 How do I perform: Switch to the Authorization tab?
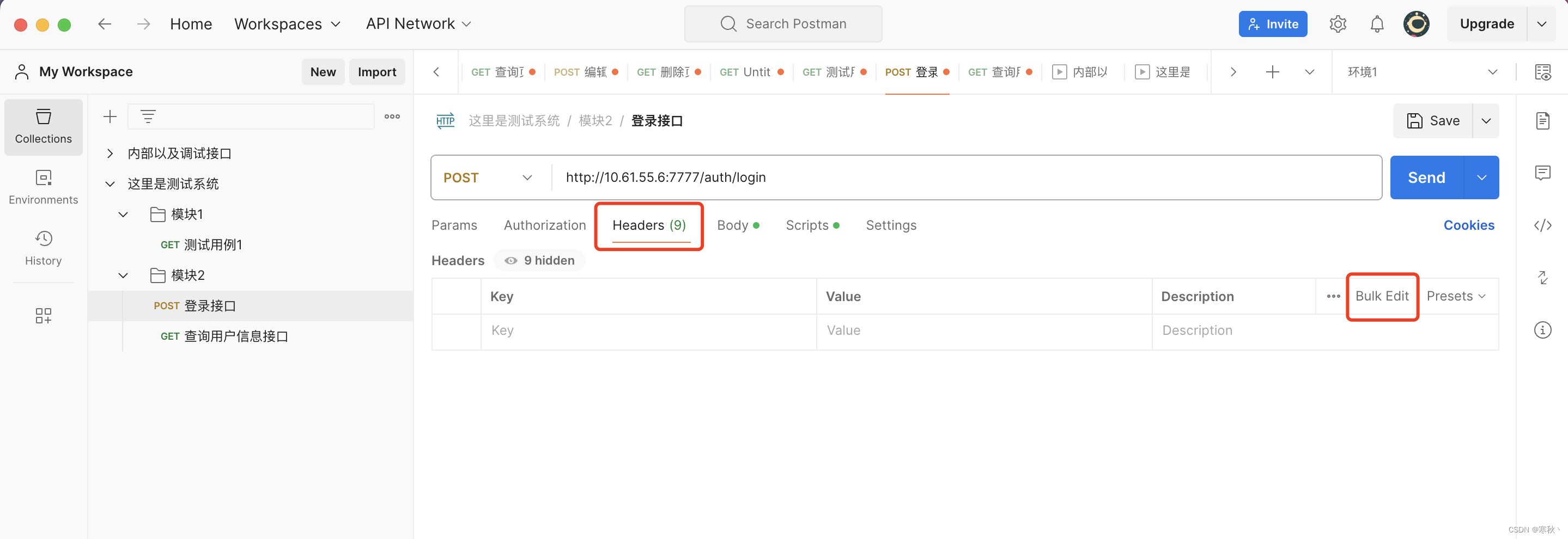point(545,225)
